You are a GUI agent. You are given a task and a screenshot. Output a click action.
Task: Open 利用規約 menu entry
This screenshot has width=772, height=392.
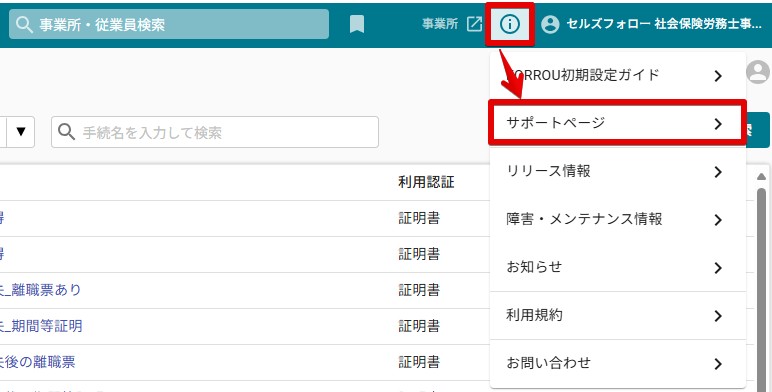tap(618, 315)
